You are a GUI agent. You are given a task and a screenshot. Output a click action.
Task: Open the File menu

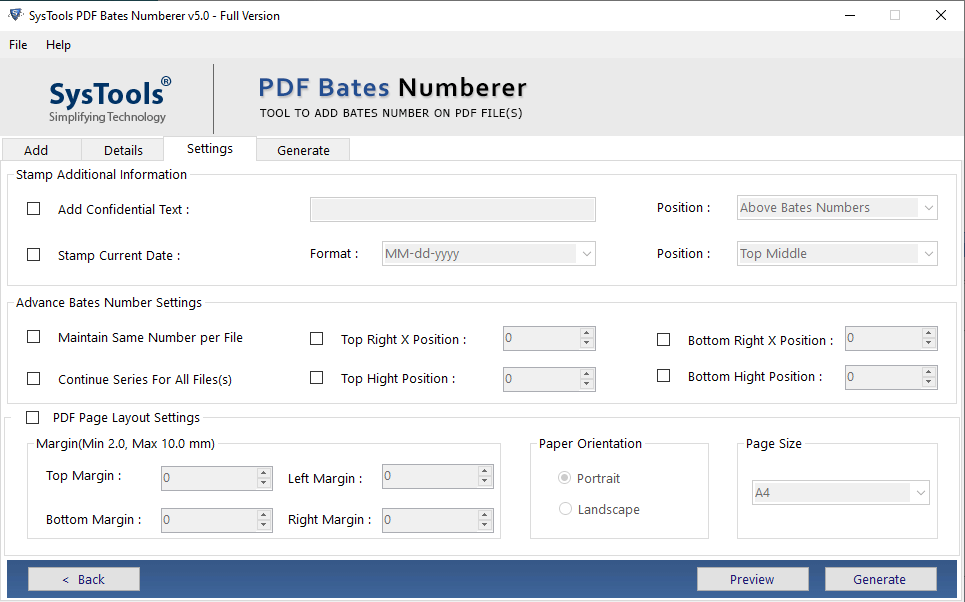tap(18, 45)
